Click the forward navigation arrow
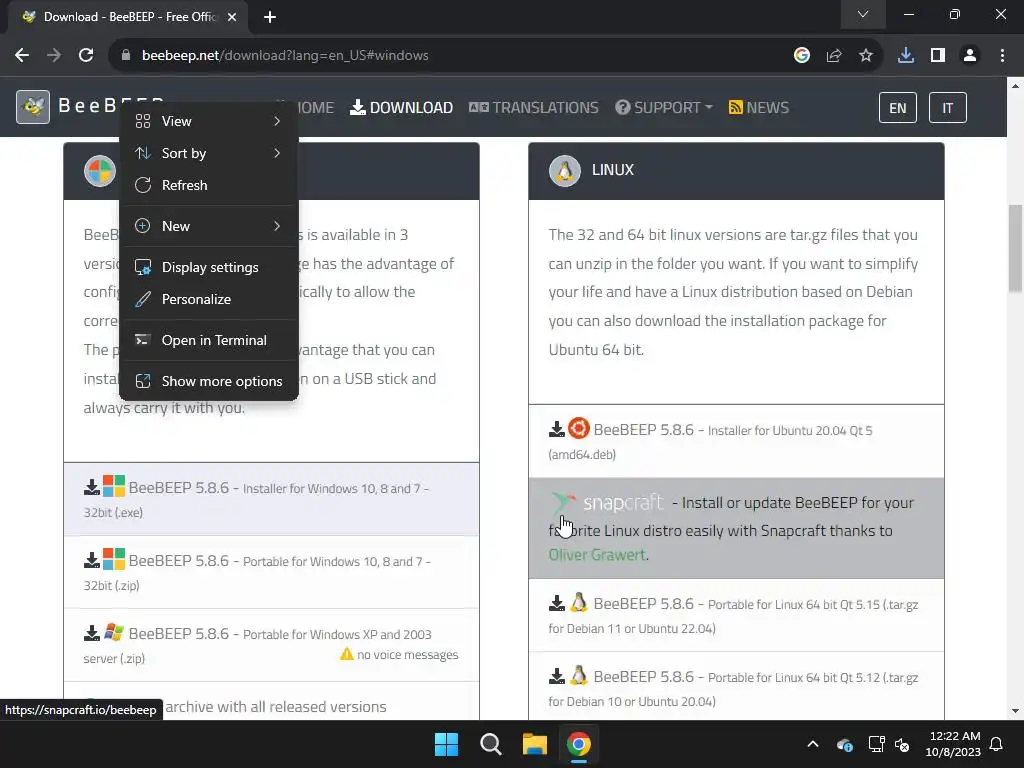This screenshot has width=1024, height=768. (x=54, y=56)
